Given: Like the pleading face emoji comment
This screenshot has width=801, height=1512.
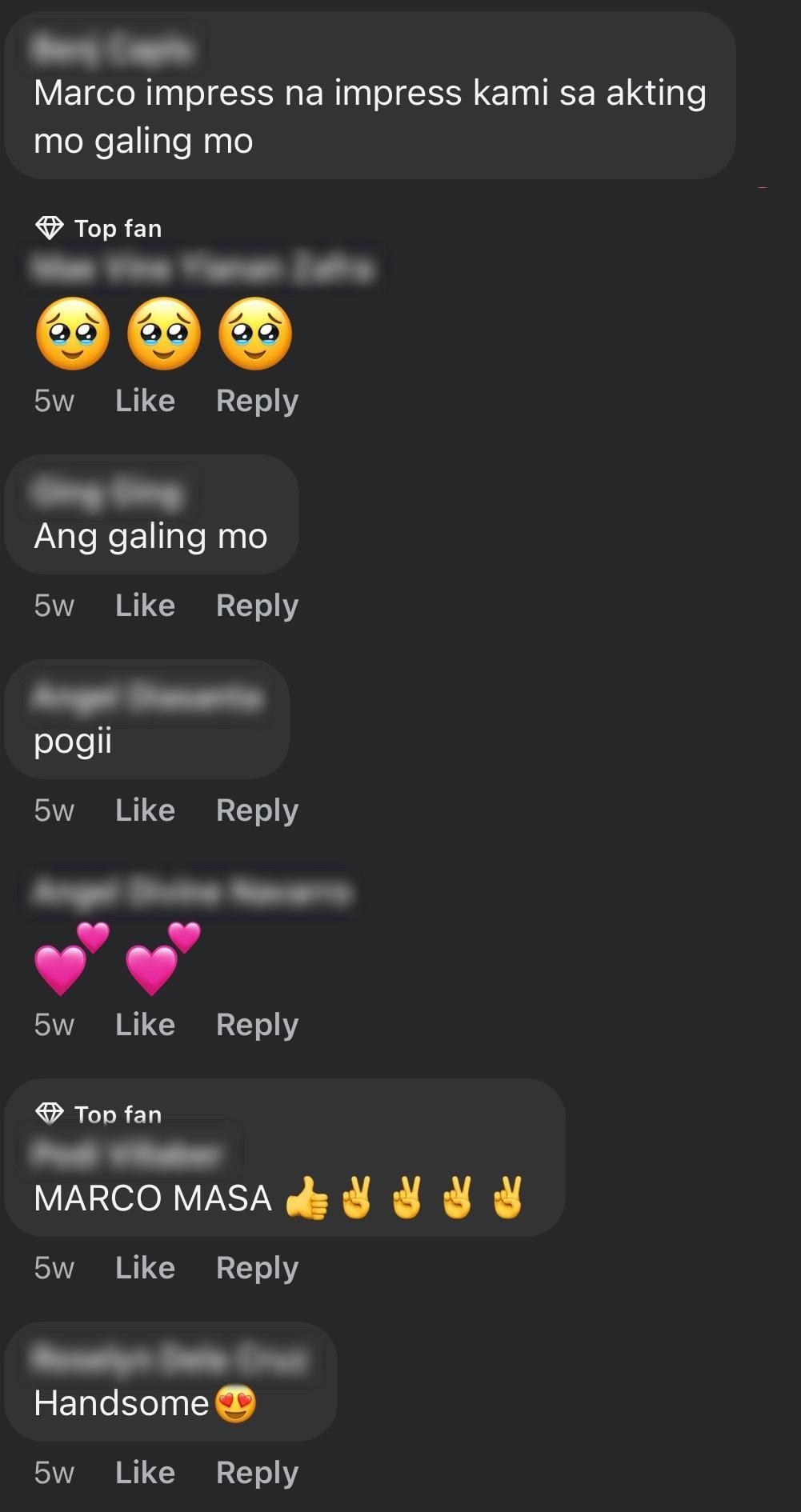Looking at the screenshot, I should pos(145,401).
